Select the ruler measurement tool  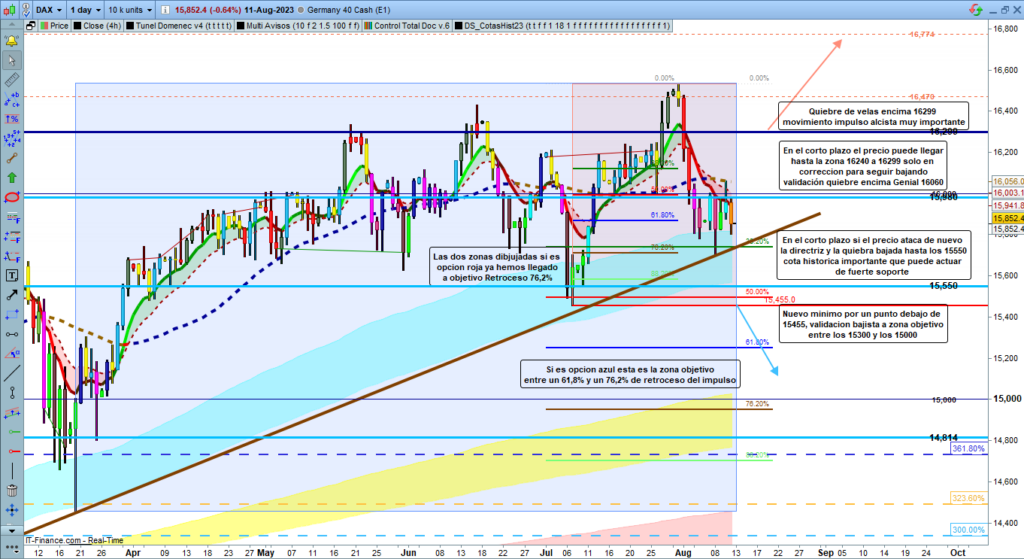pos(11,81)
